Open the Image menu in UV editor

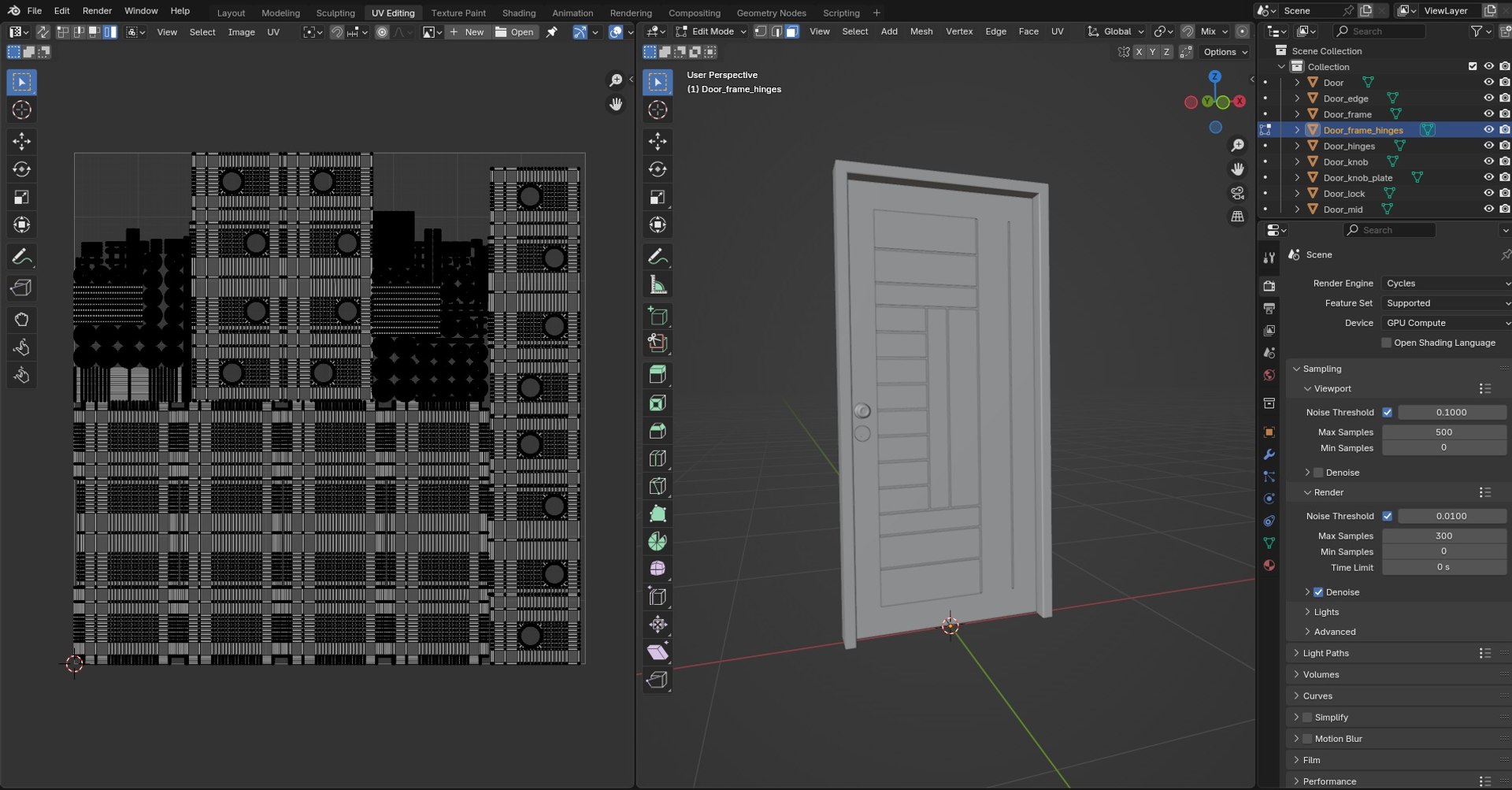pos(241,32)
